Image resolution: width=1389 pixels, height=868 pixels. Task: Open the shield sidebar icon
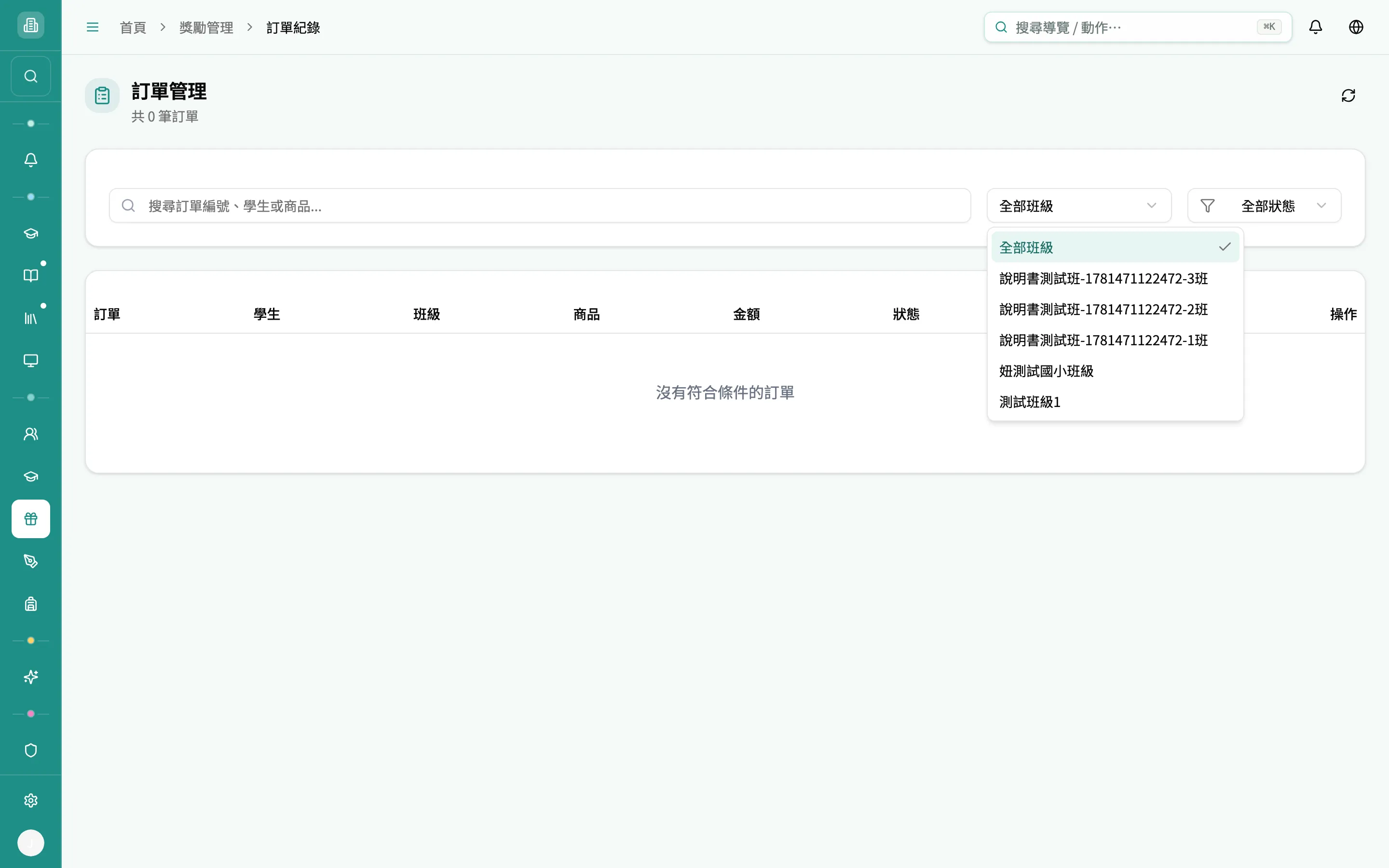pos(30,750)
